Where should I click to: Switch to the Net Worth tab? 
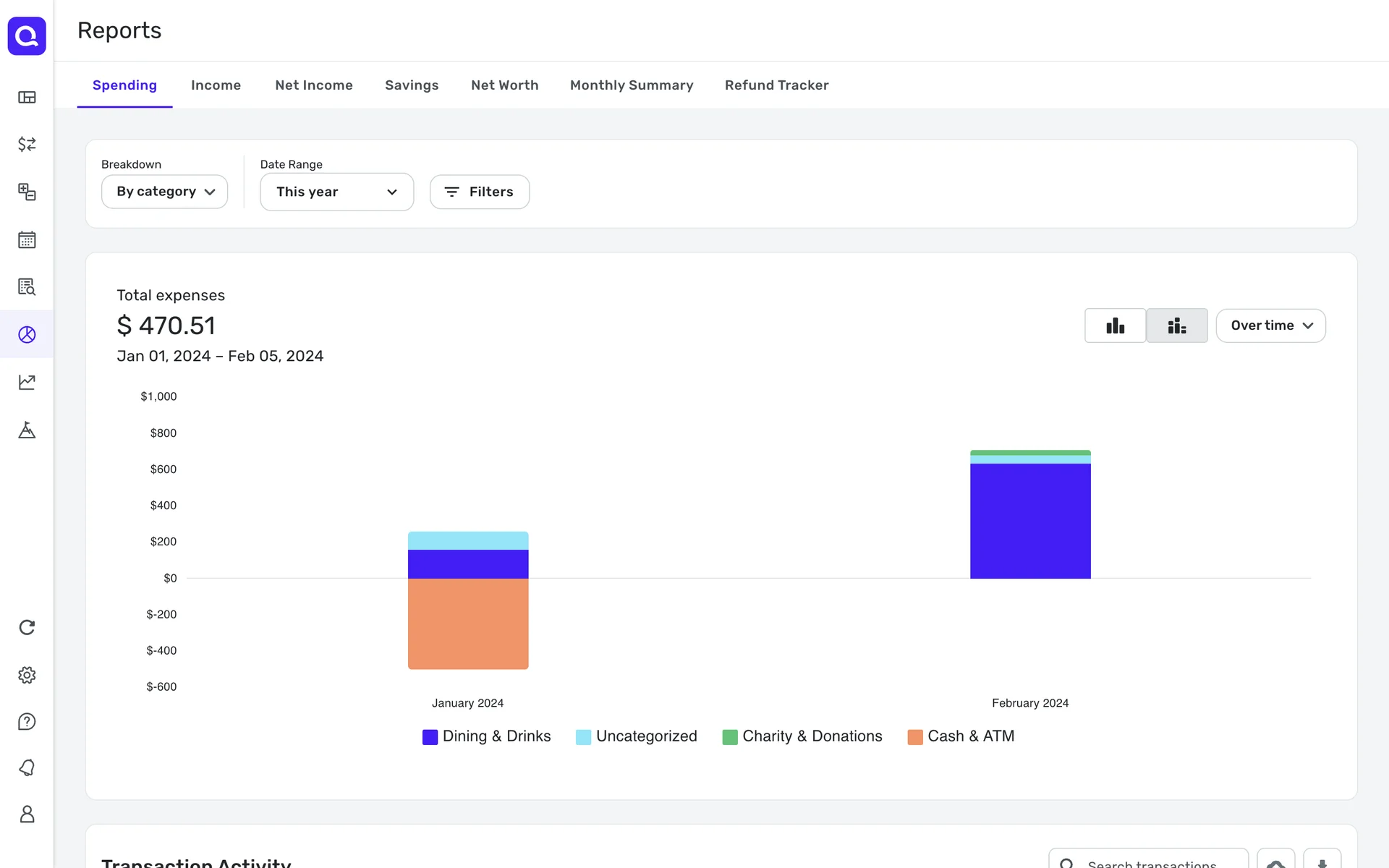504,85
